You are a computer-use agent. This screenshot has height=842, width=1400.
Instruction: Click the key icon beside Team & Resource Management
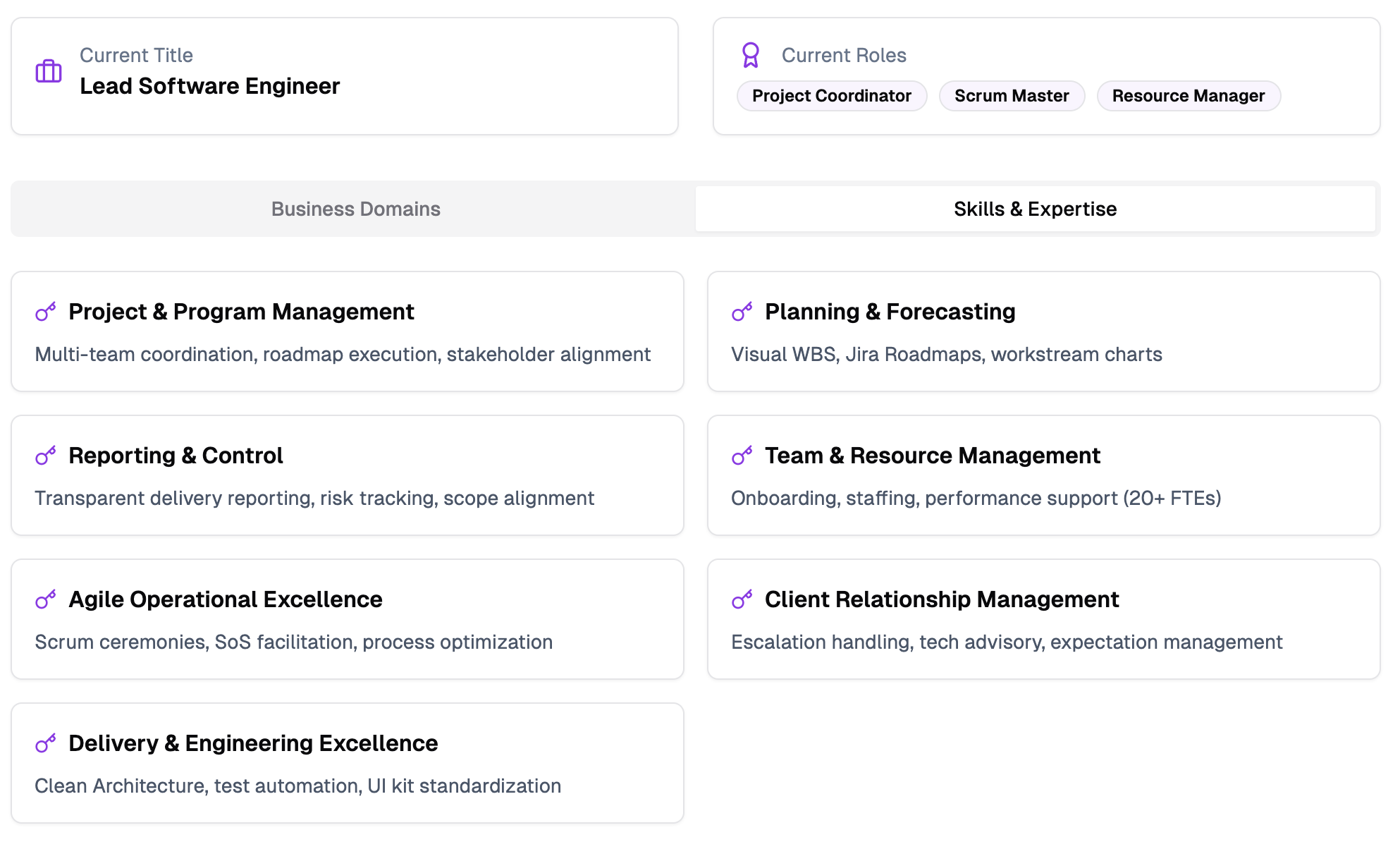coord(742,456)
